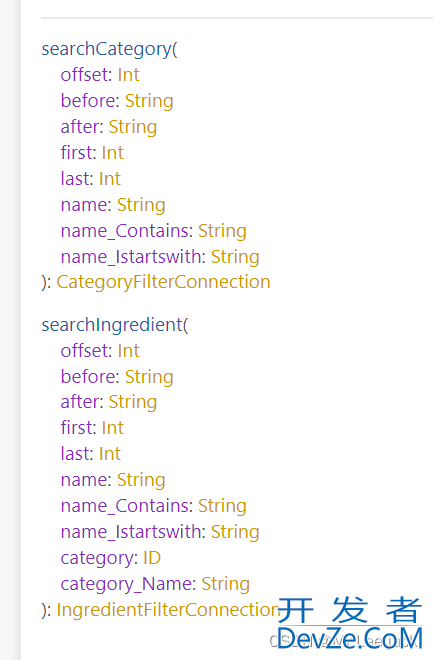
Task: Select offset argument under searchIngredient
Action: (x=86, y=351)
